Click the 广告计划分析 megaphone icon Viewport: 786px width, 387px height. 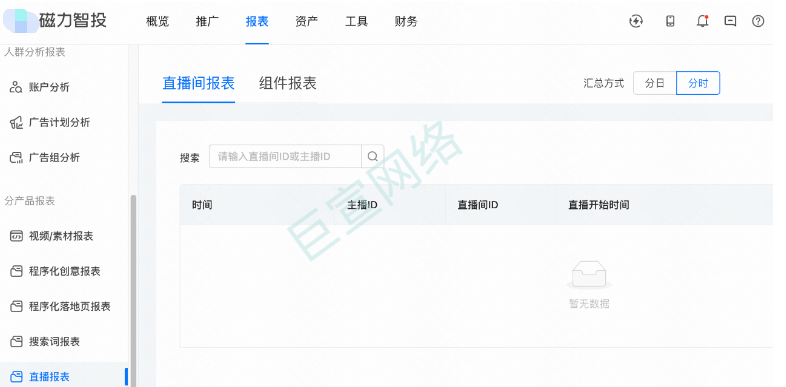[x=16, y=122]
